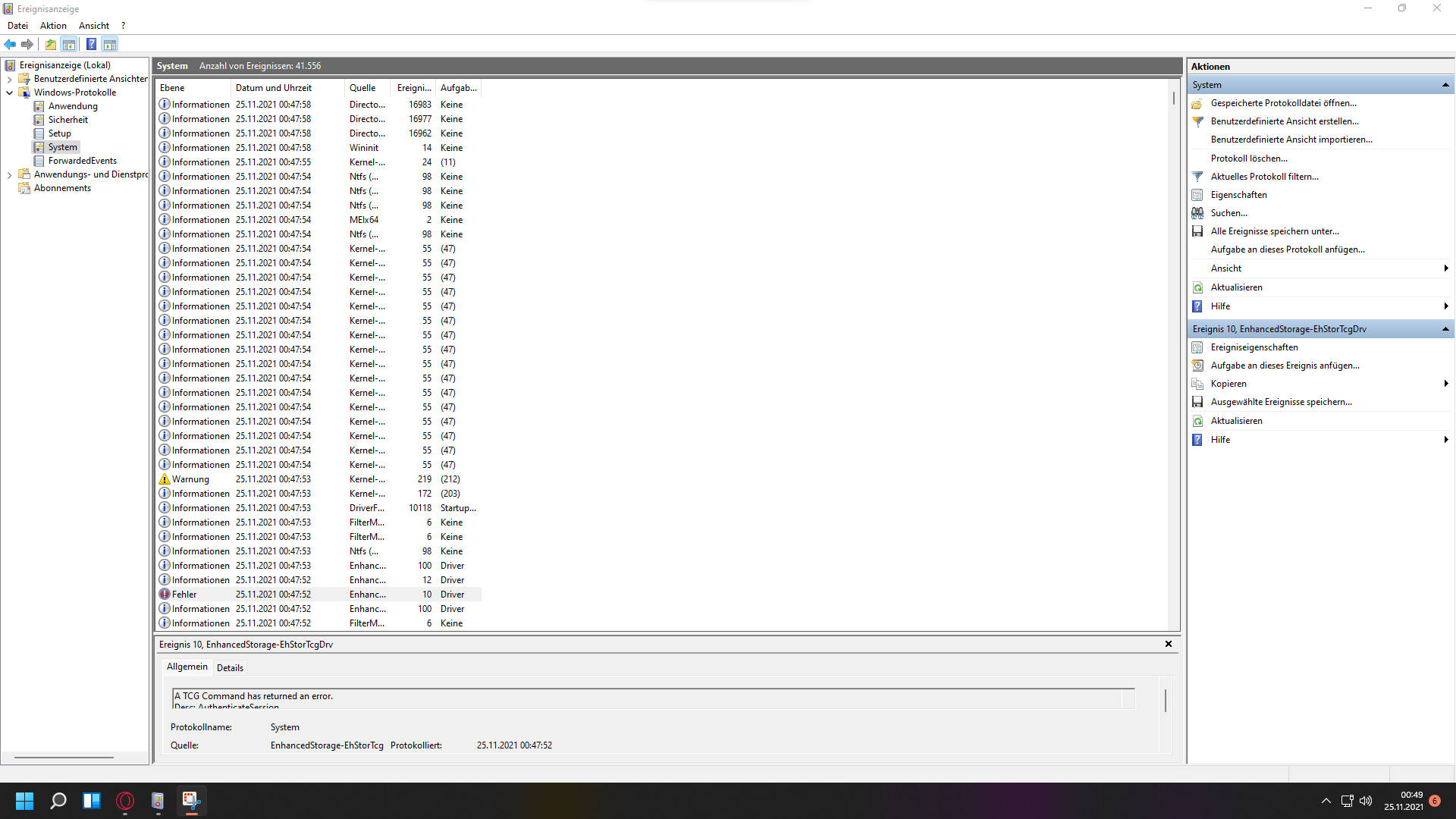Open the Aktion menu
The image size is (1456, 819).
click(x=53, y=26)
